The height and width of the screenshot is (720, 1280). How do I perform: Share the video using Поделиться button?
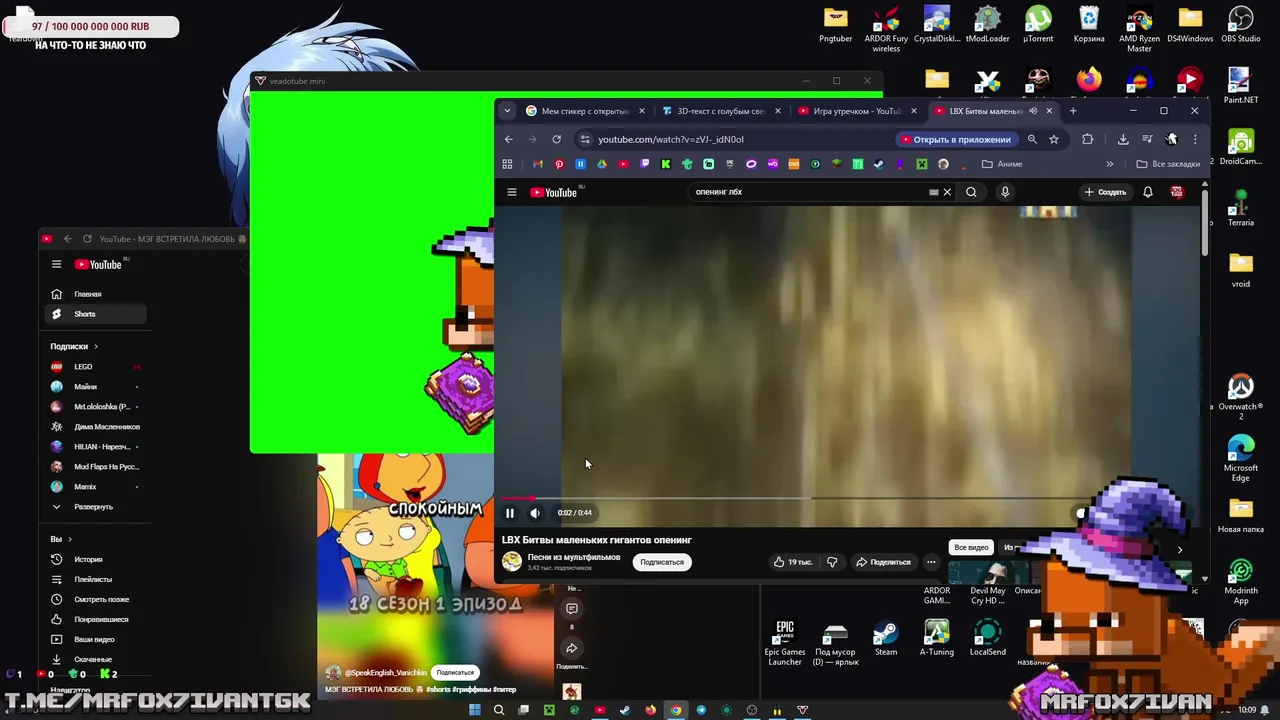[x=882, y=562]
